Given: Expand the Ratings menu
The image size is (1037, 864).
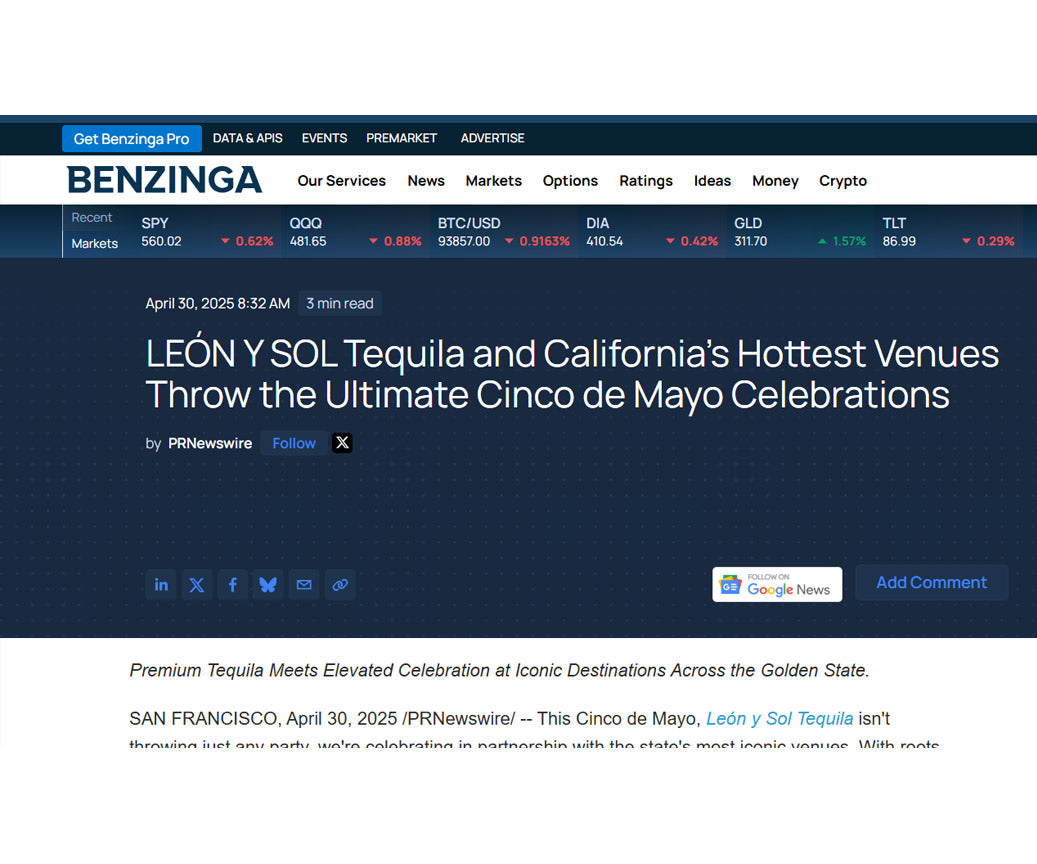Looking at the screenshot, I should 645,181.
